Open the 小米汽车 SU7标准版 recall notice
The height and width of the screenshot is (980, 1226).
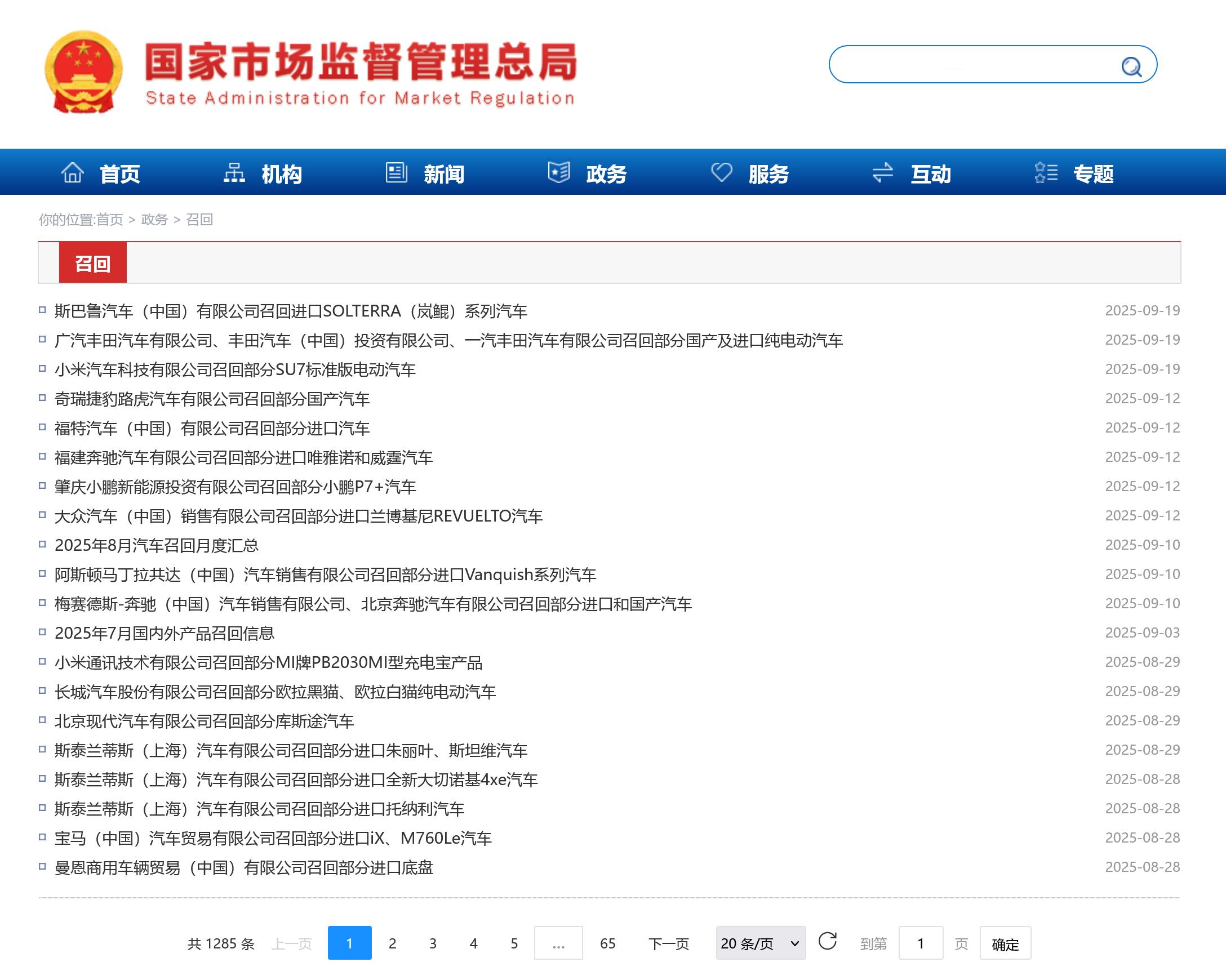coord(235,369)
